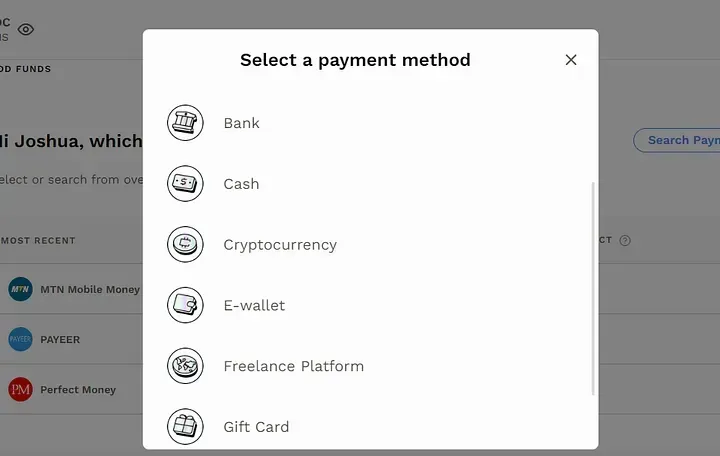Choose the Freelance Platform option

pos(293,366)
